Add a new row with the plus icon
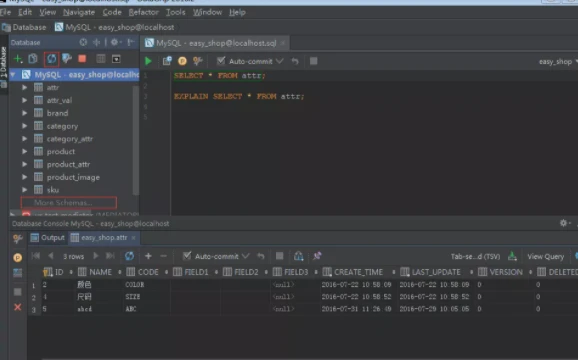This screenshot has width=578, height=360. click(148, 256)
